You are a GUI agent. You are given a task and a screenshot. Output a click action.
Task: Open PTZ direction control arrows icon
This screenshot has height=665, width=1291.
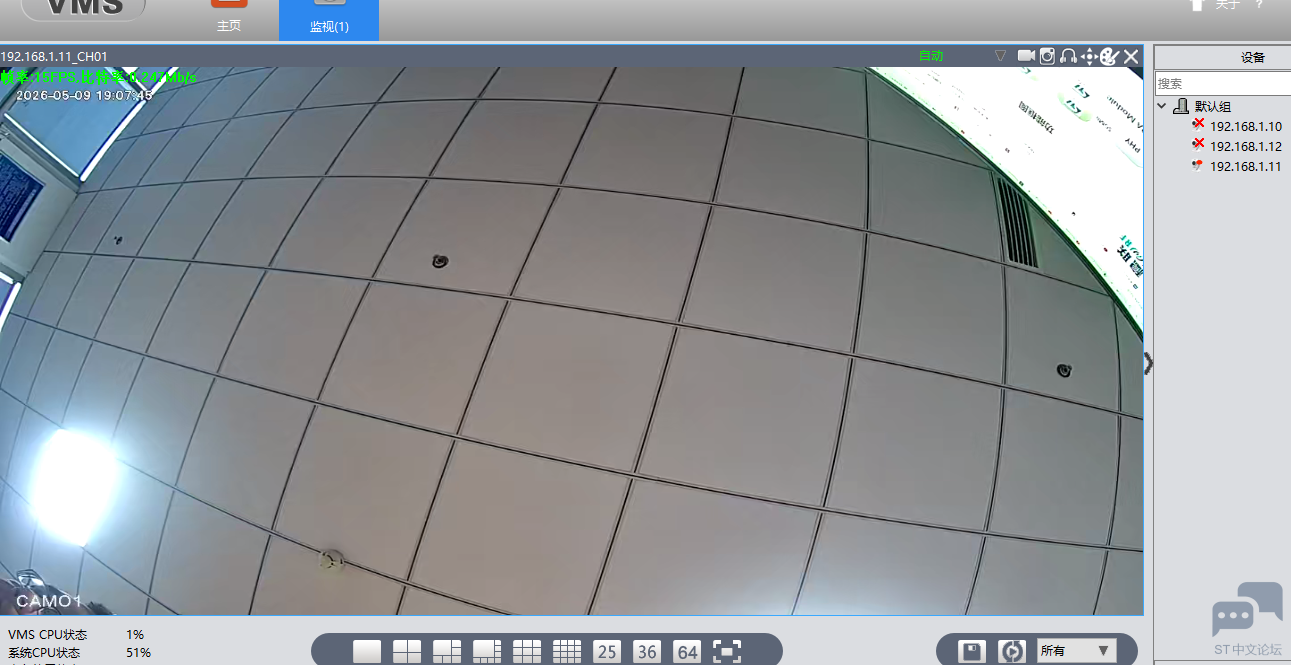1089,56
